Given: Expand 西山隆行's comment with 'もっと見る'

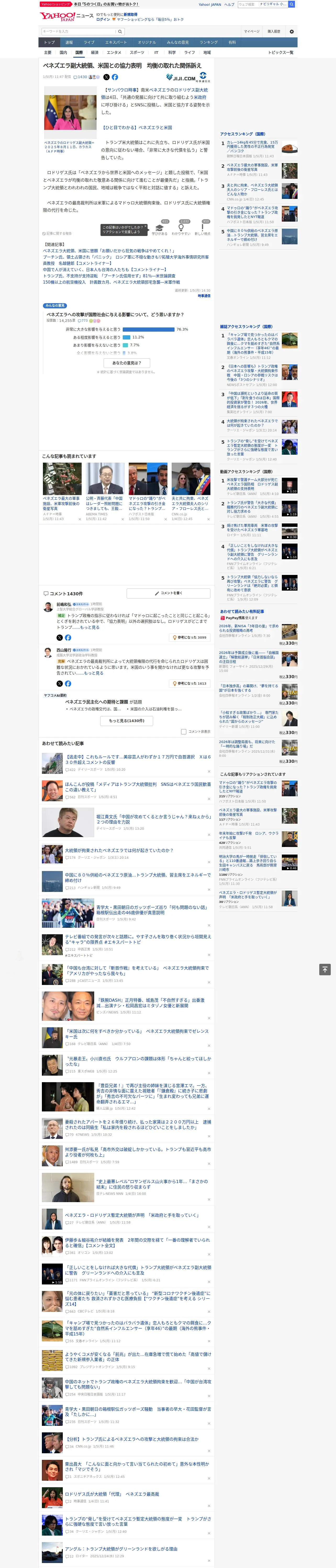Looking at the screenshot, I should pos(93,673).
